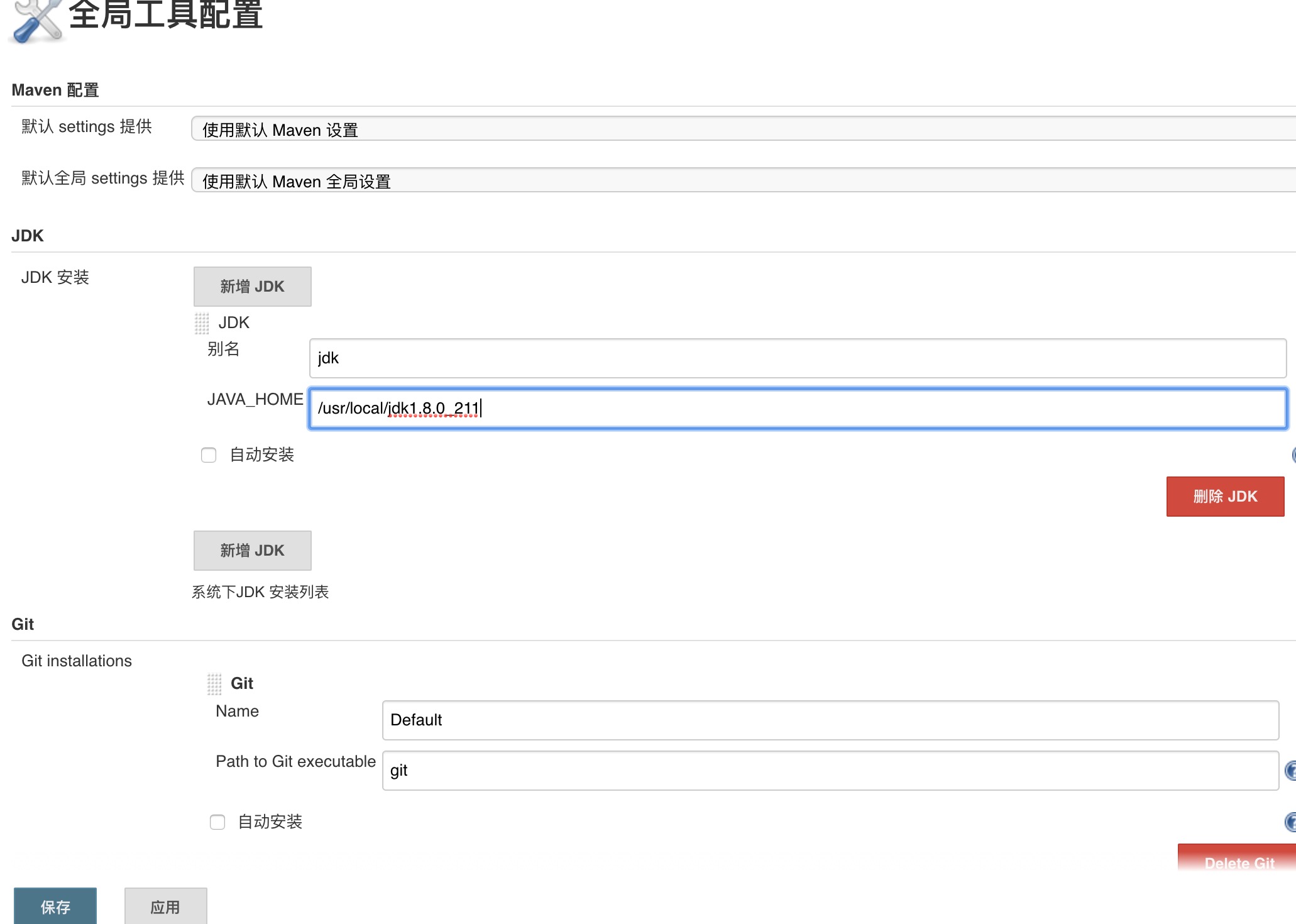Open help icon beside Git 自动安装 option
The image size is (1296, 924).
1290,822
